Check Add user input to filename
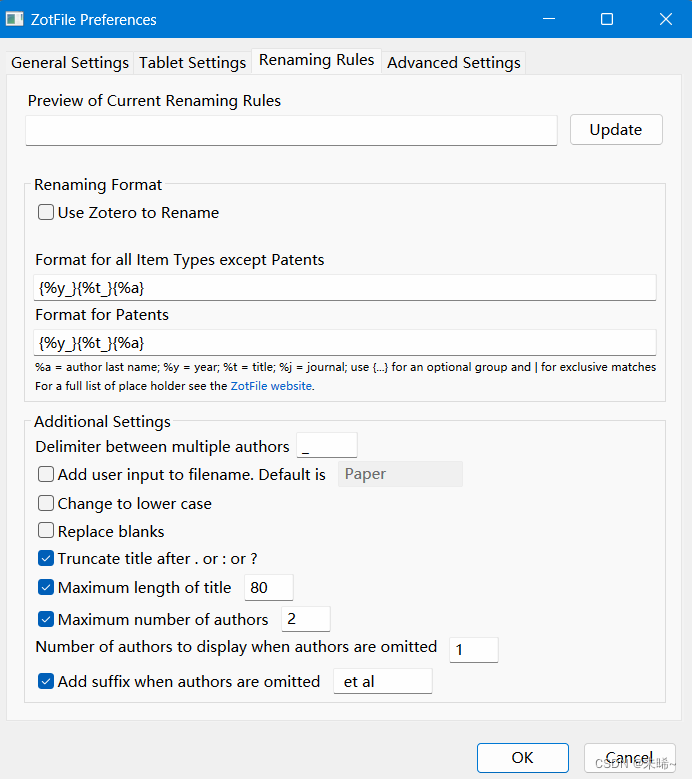This screenshot has width=692, height=779. coord(46,474)
